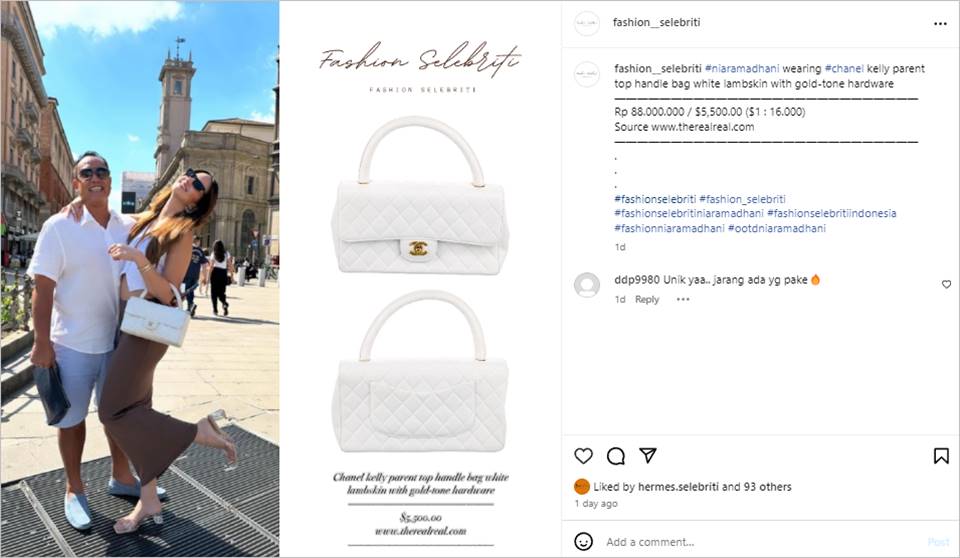Open #fashionselebritiindonesia hashtag
Screen dimensions: 960x558
831,213
